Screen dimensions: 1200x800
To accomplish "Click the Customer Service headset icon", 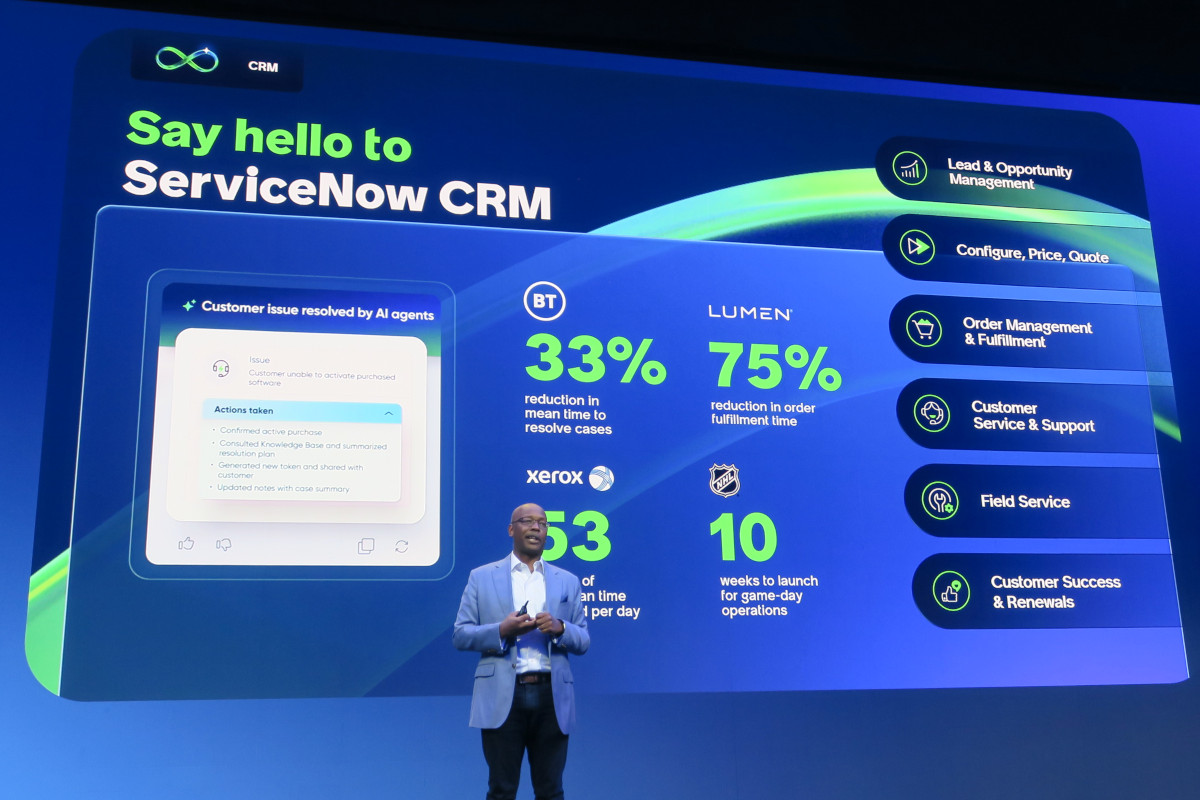I will (932, 412).
